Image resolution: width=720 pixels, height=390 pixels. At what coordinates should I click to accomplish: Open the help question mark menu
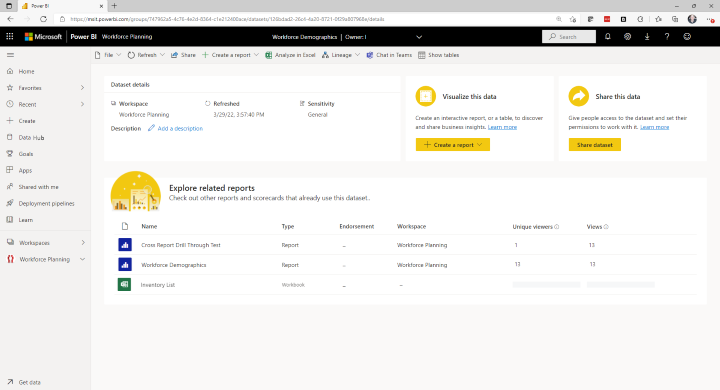(x=667, y=37)
